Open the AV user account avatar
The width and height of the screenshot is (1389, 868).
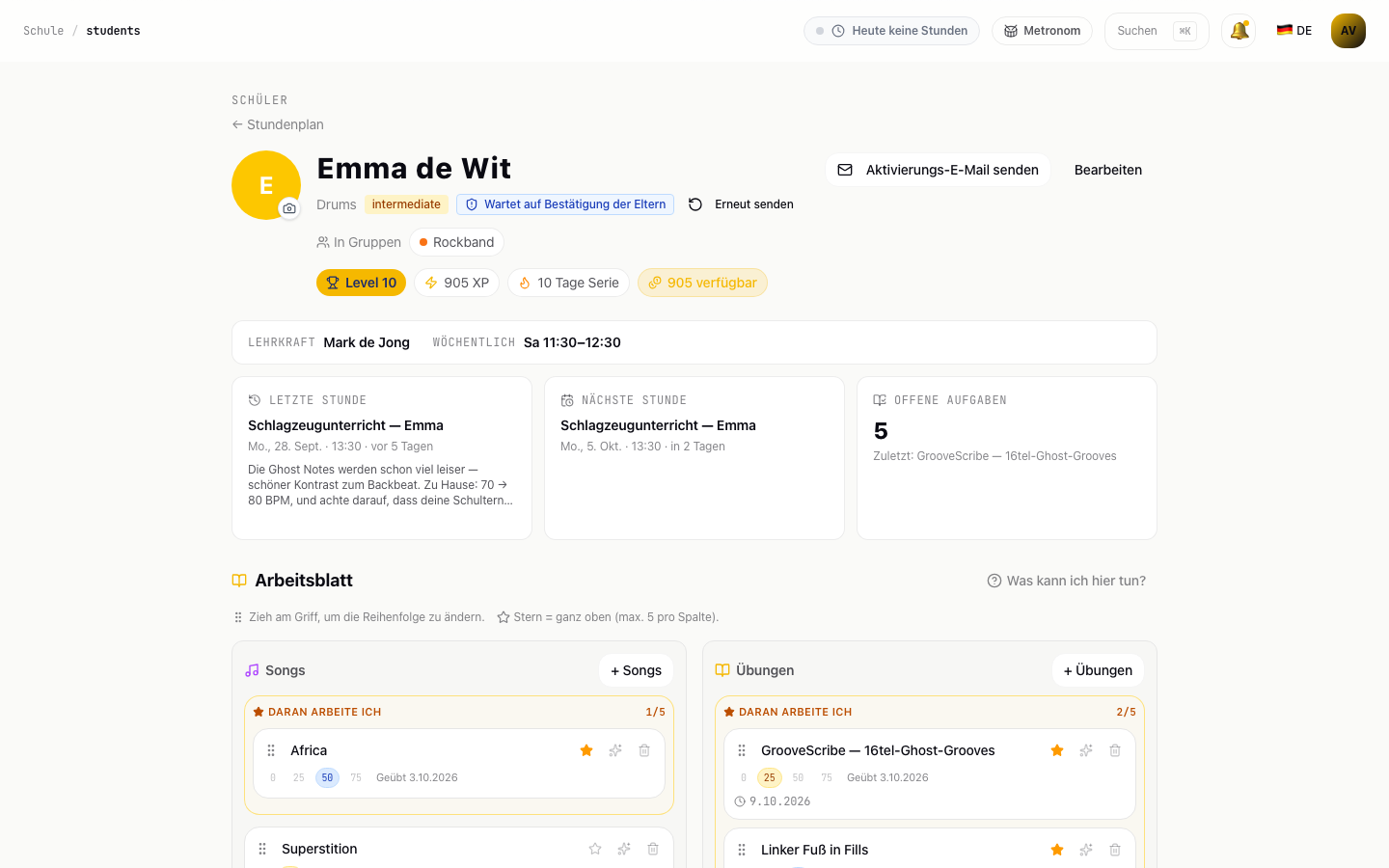1348,31
